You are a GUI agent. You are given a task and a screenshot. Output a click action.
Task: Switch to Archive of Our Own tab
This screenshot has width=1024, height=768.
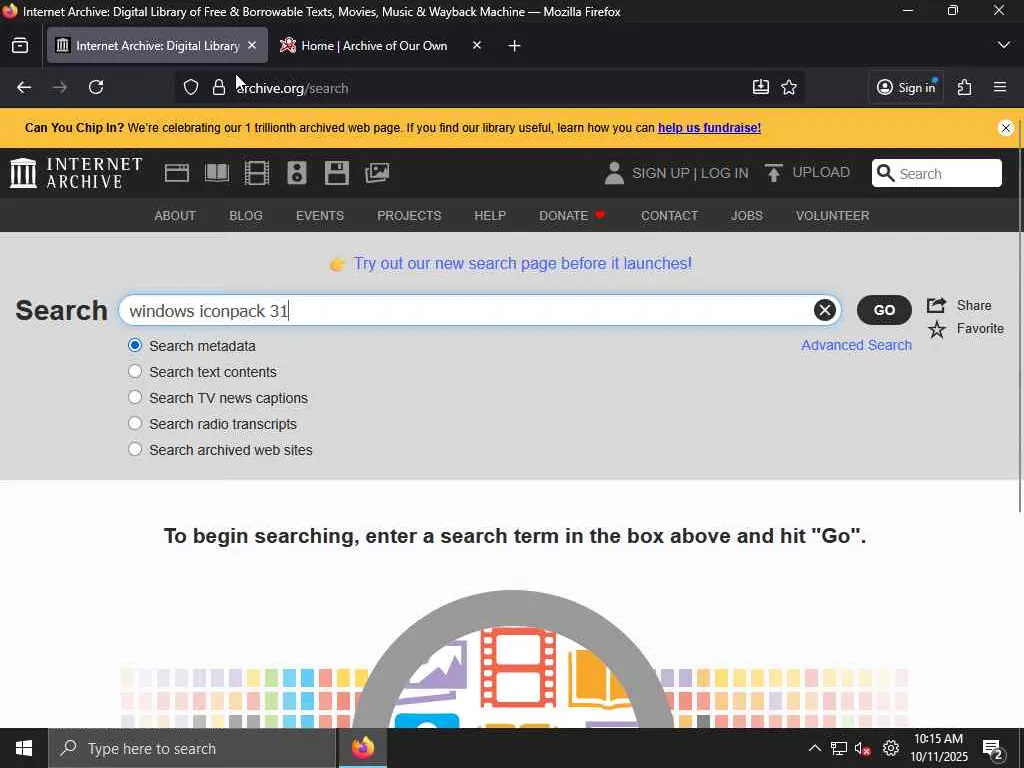pyautogui.click(x=374, y=46)
